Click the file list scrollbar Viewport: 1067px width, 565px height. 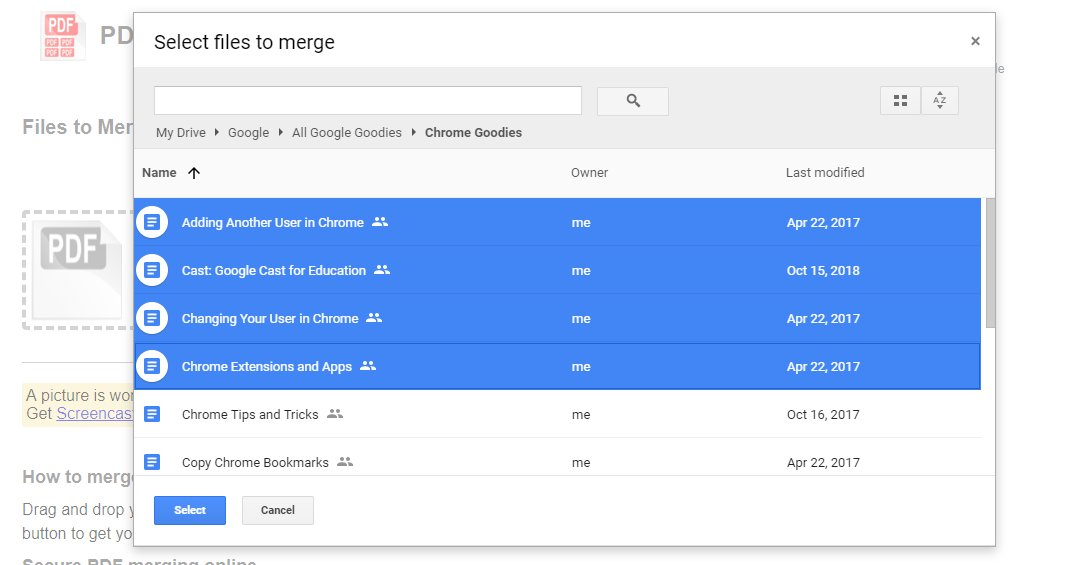pyautogui.click(x=990, y=262)
